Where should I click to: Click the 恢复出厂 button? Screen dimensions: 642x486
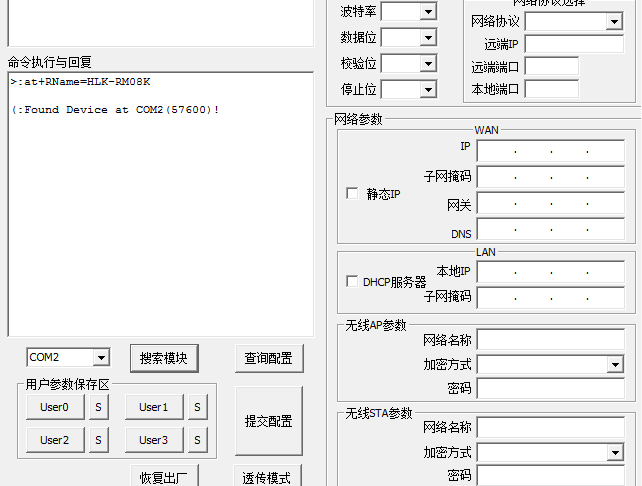(x=164, y=476)
